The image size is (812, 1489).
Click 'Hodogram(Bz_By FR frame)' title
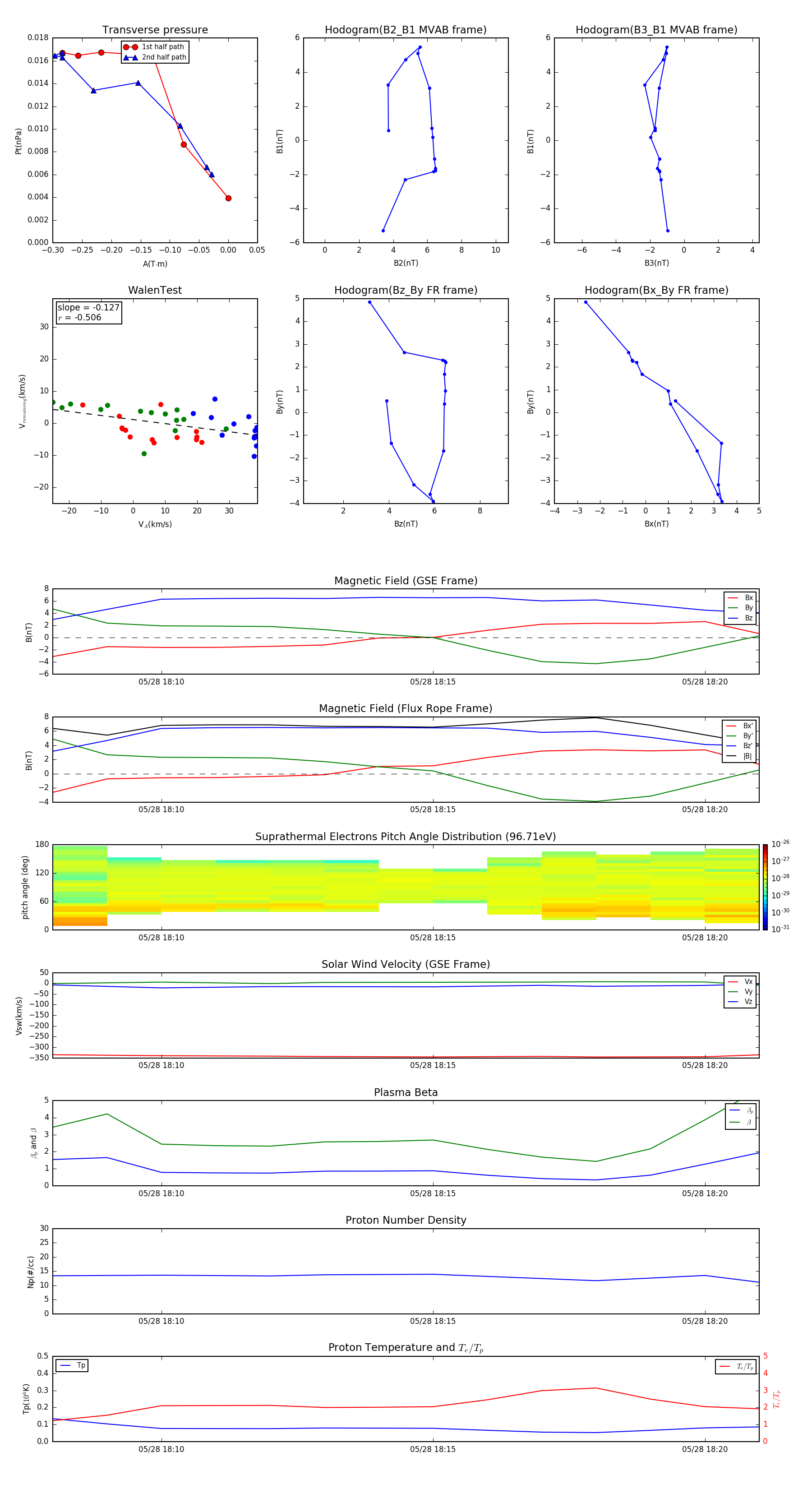[406, 290]
